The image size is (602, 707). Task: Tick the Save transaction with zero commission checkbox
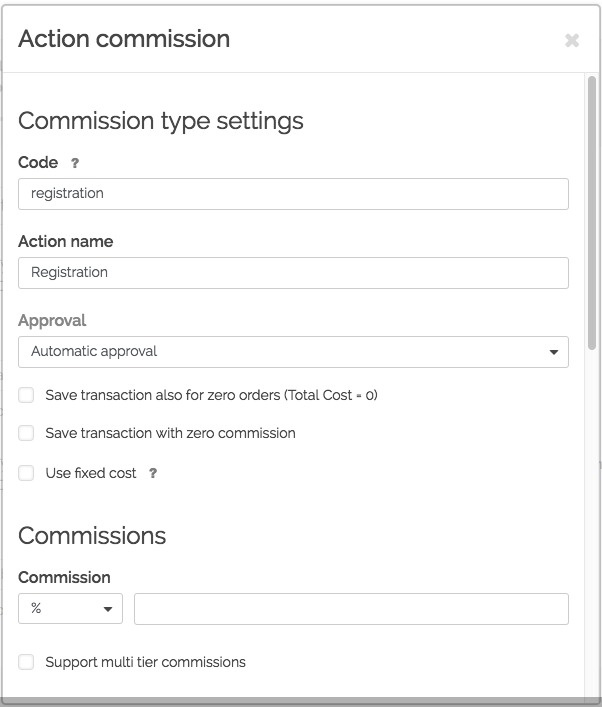(26, 433)
